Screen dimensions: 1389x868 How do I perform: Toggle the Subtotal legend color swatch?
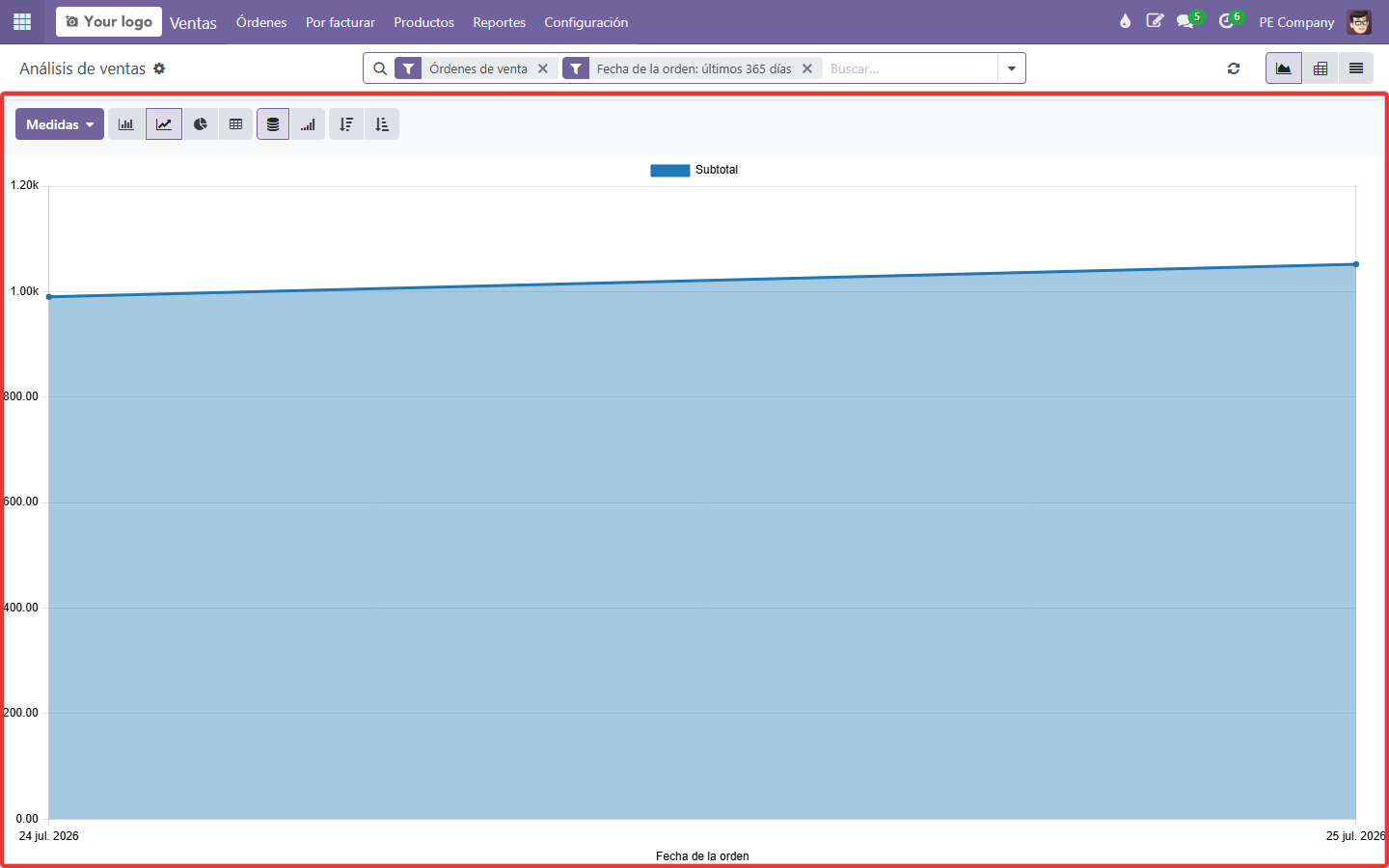pos(670,171)
